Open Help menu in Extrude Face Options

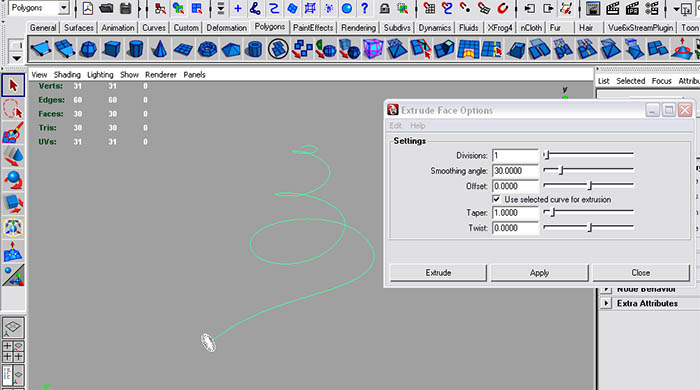pyautogui.click(x=417, y=125)
